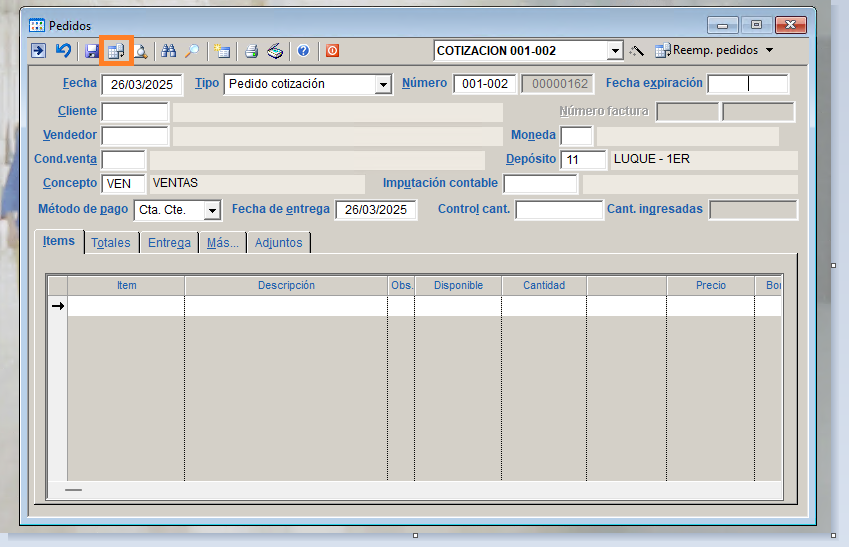Focus the Fecha de entrega date field
This screenshot has width=849, height=547.
tap(376, 210)
